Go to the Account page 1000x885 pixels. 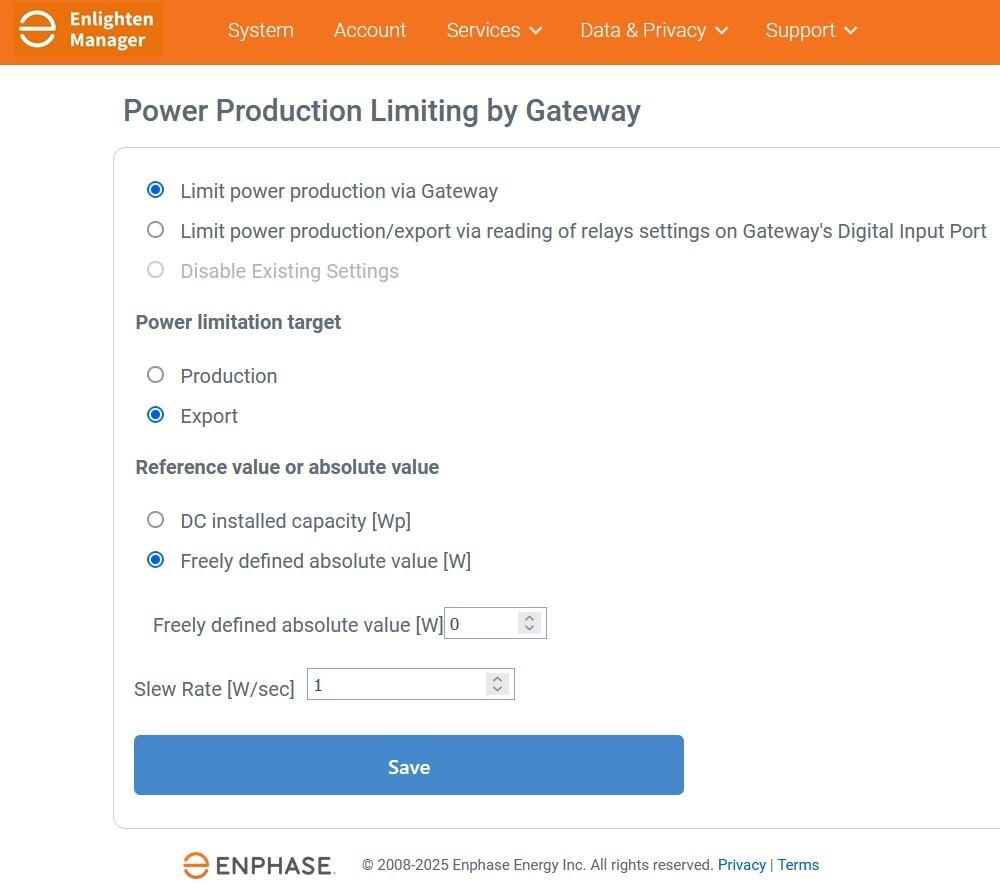click(370, 30)
